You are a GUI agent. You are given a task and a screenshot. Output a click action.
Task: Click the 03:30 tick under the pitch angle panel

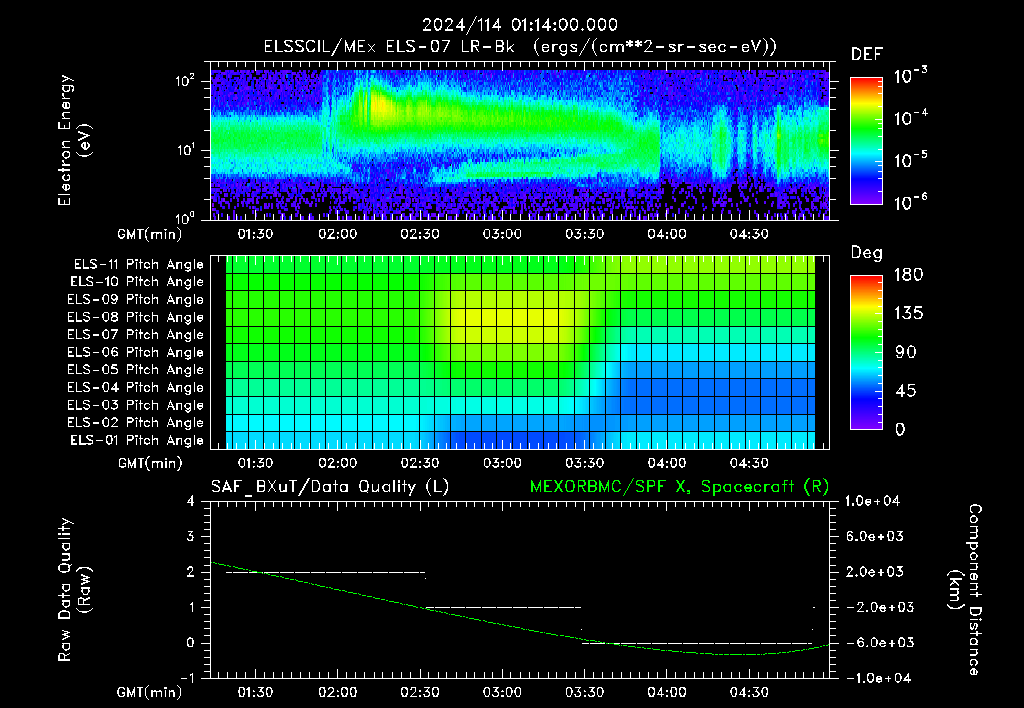point(584,463)
